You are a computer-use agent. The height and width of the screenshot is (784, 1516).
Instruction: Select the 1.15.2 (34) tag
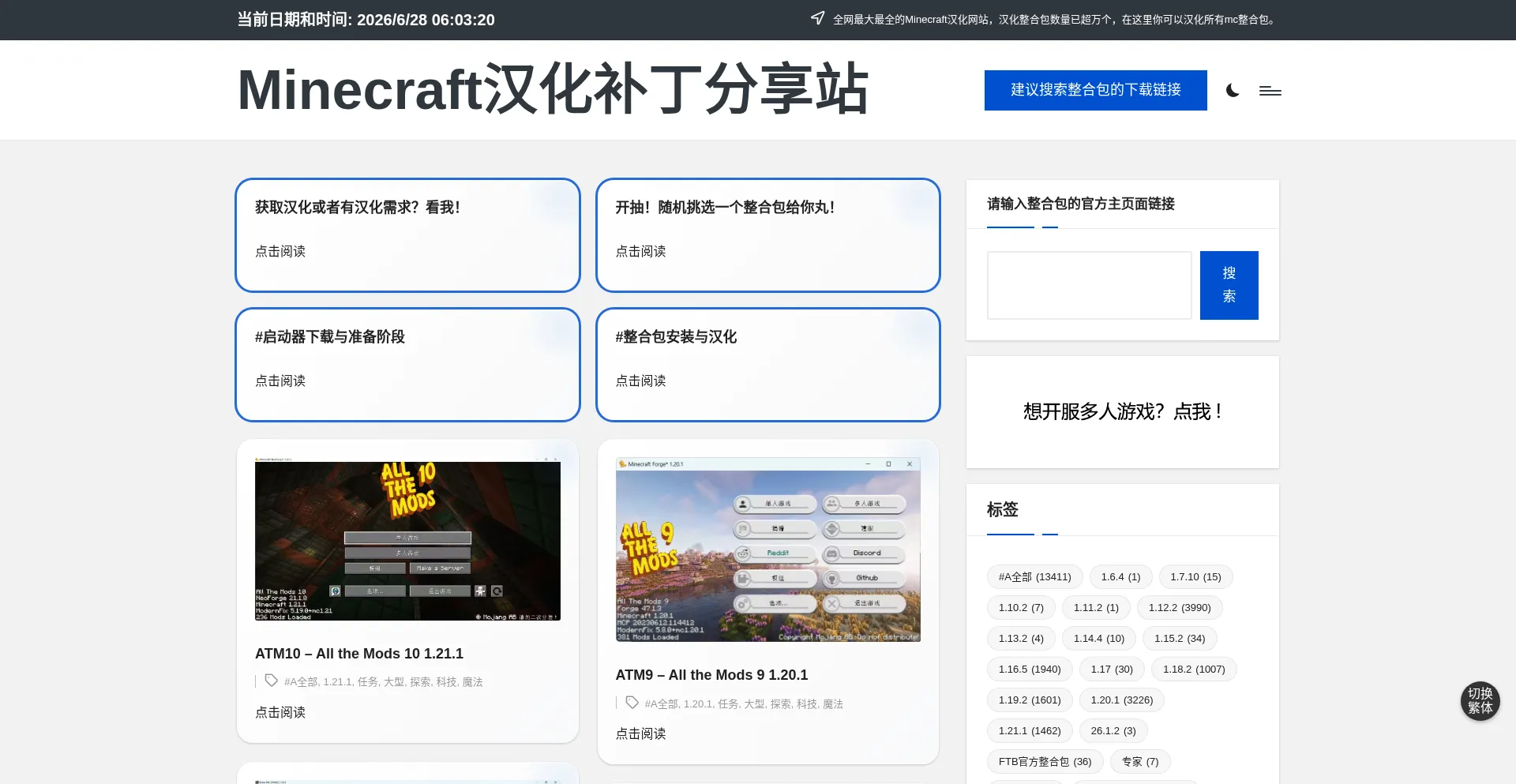(x=1180, y=639)
